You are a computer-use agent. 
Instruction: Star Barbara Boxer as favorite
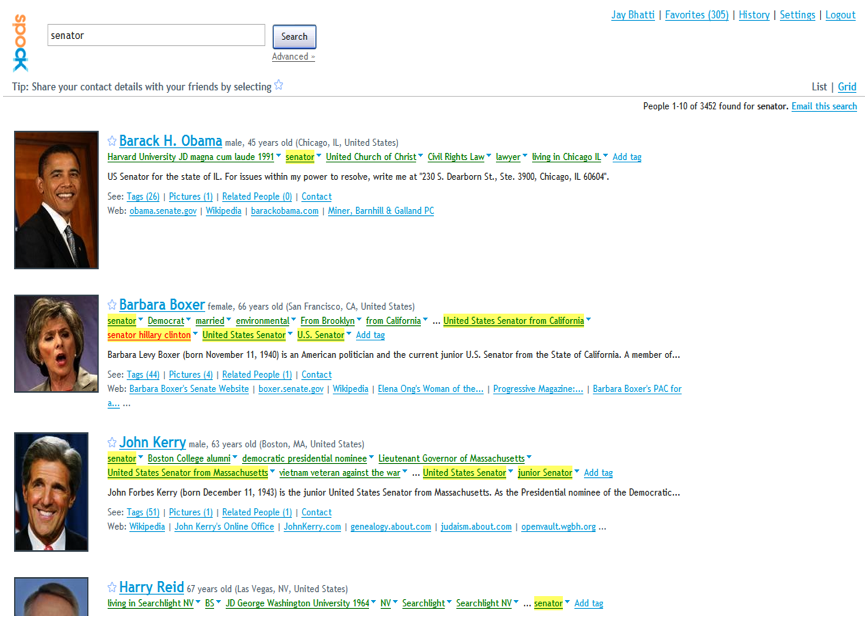click(x=112, y=305)
